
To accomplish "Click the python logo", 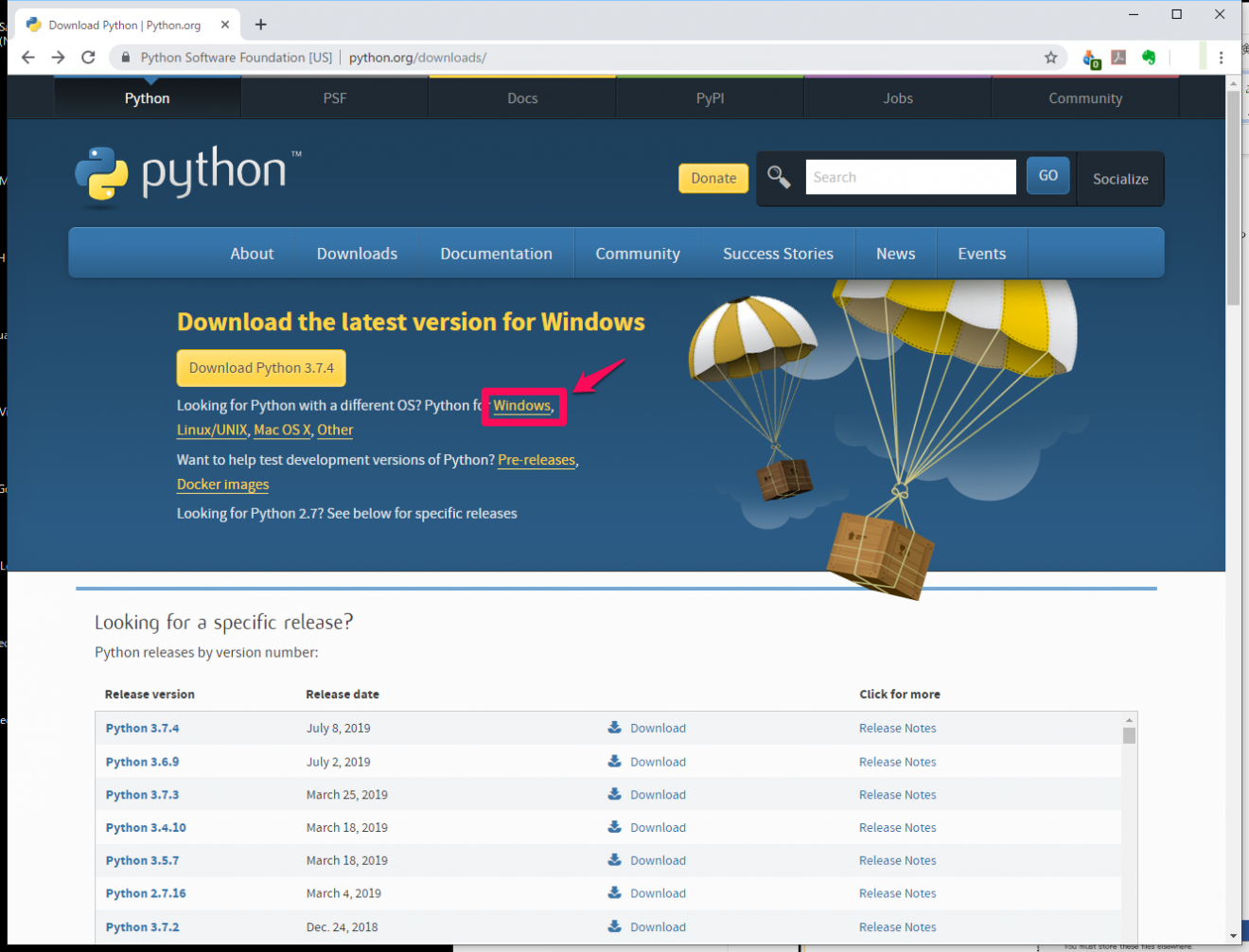I will [187, 174].
